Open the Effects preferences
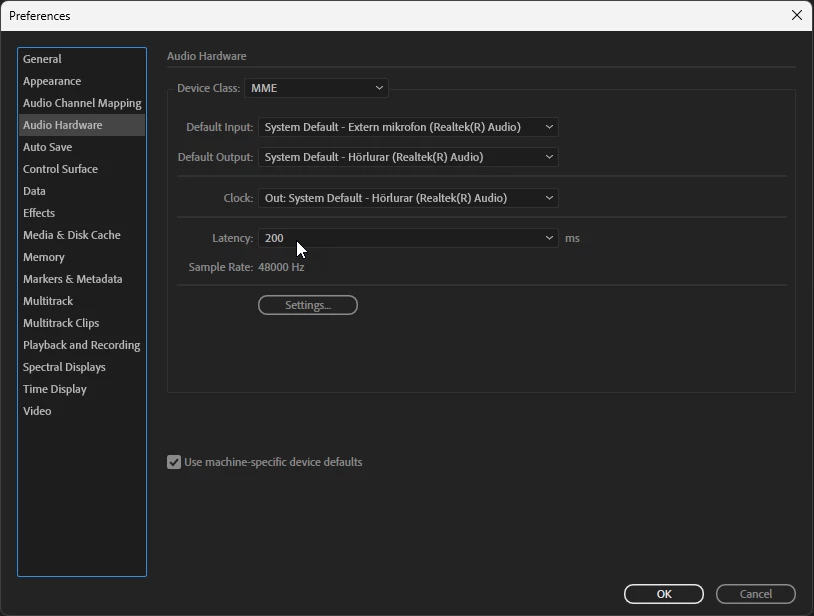 [x=82, y=213]
